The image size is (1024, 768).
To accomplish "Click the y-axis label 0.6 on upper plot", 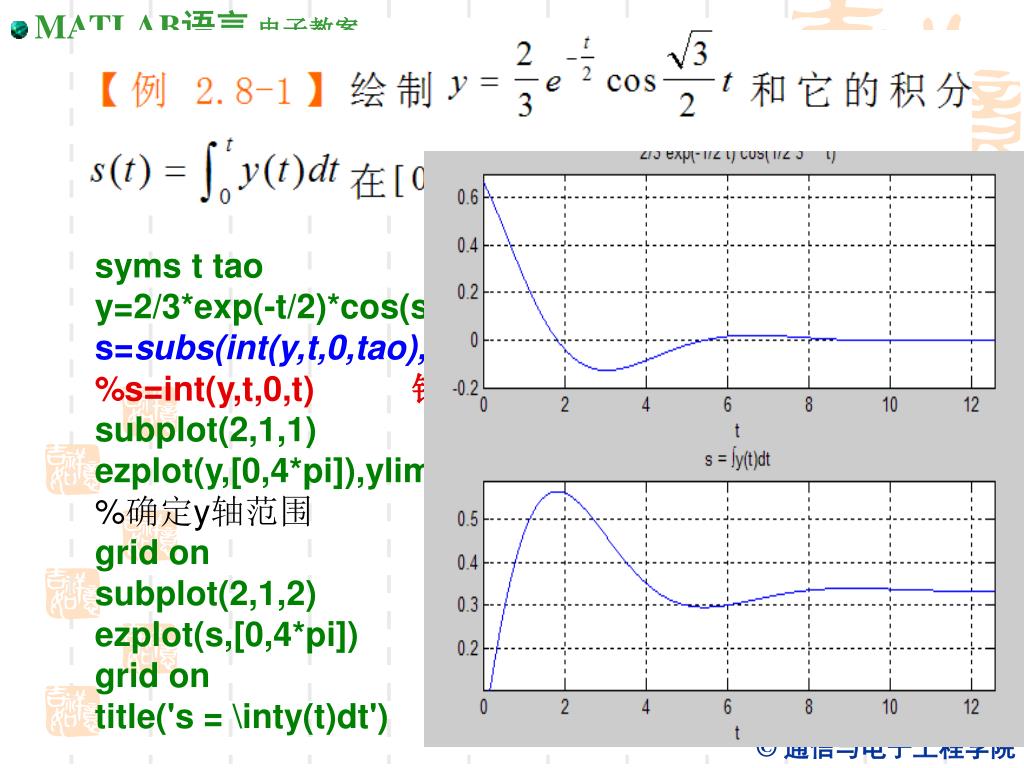I will click(x=467, y=197).
